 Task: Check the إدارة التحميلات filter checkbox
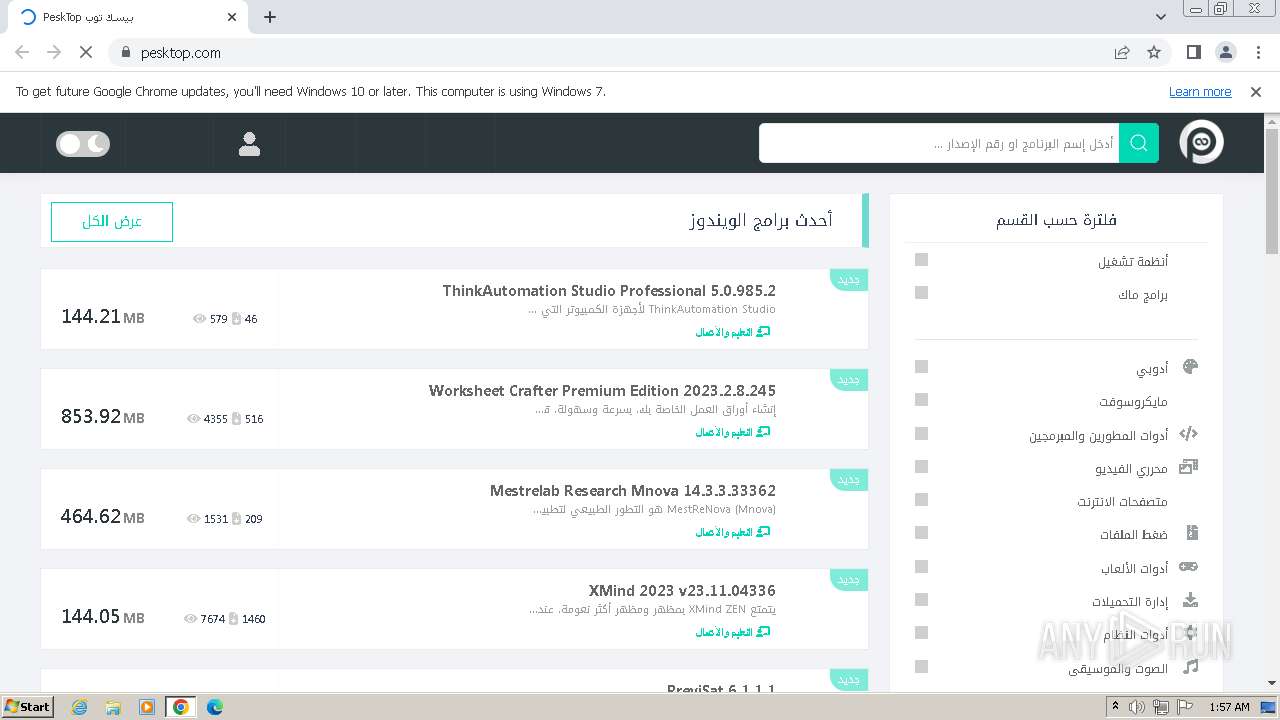[x=922, y=600]
